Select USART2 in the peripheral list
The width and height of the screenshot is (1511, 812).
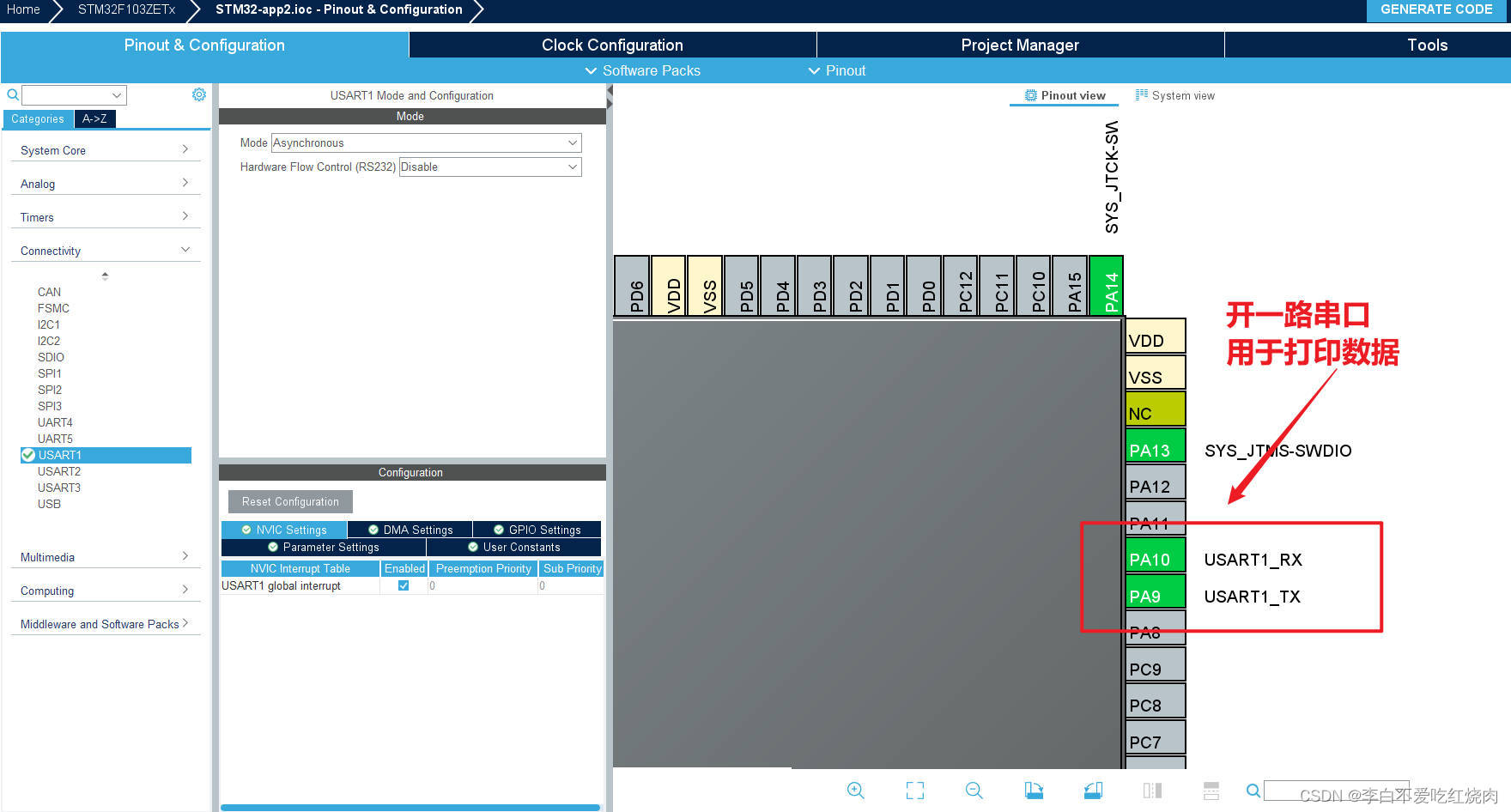pyautogui.click(x=59, y=471)
